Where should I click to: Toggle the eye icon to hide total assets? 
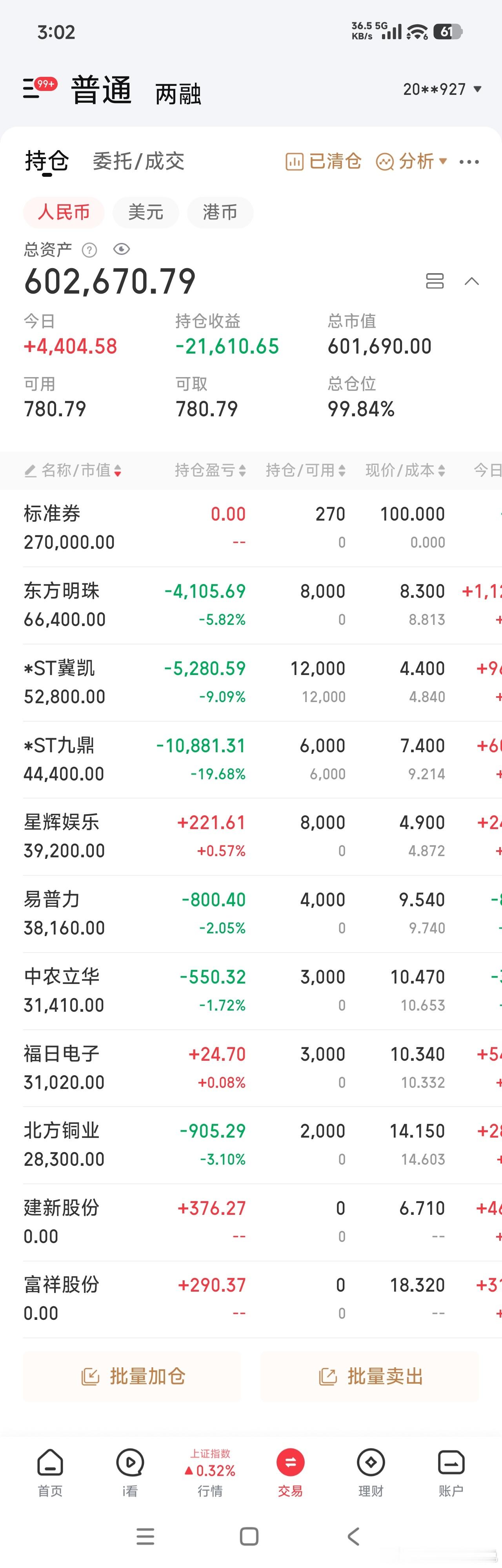(x=122, y=249)
